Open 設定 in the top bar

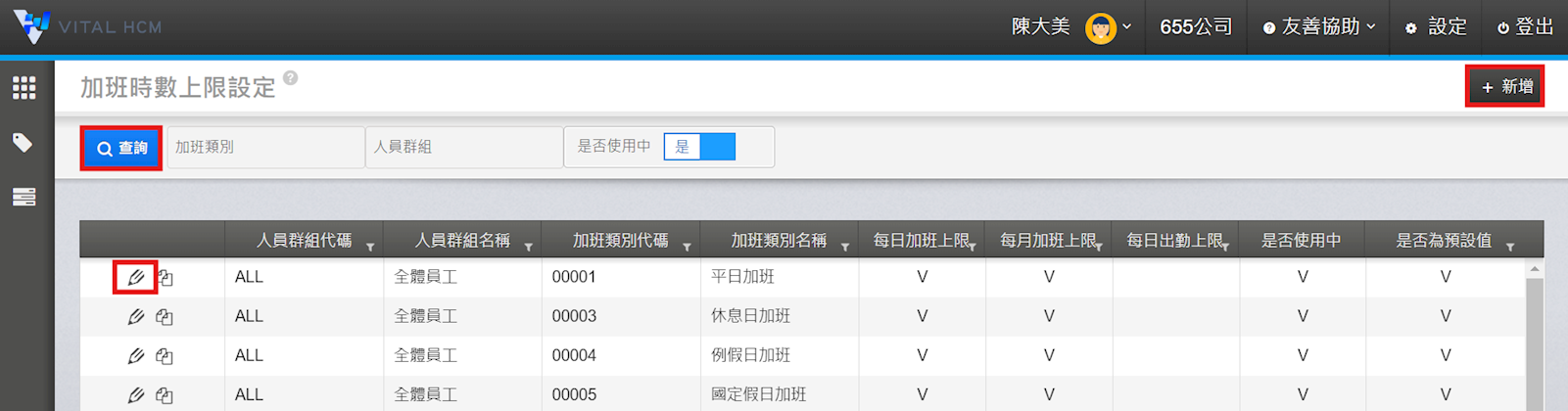(1436, 26)
